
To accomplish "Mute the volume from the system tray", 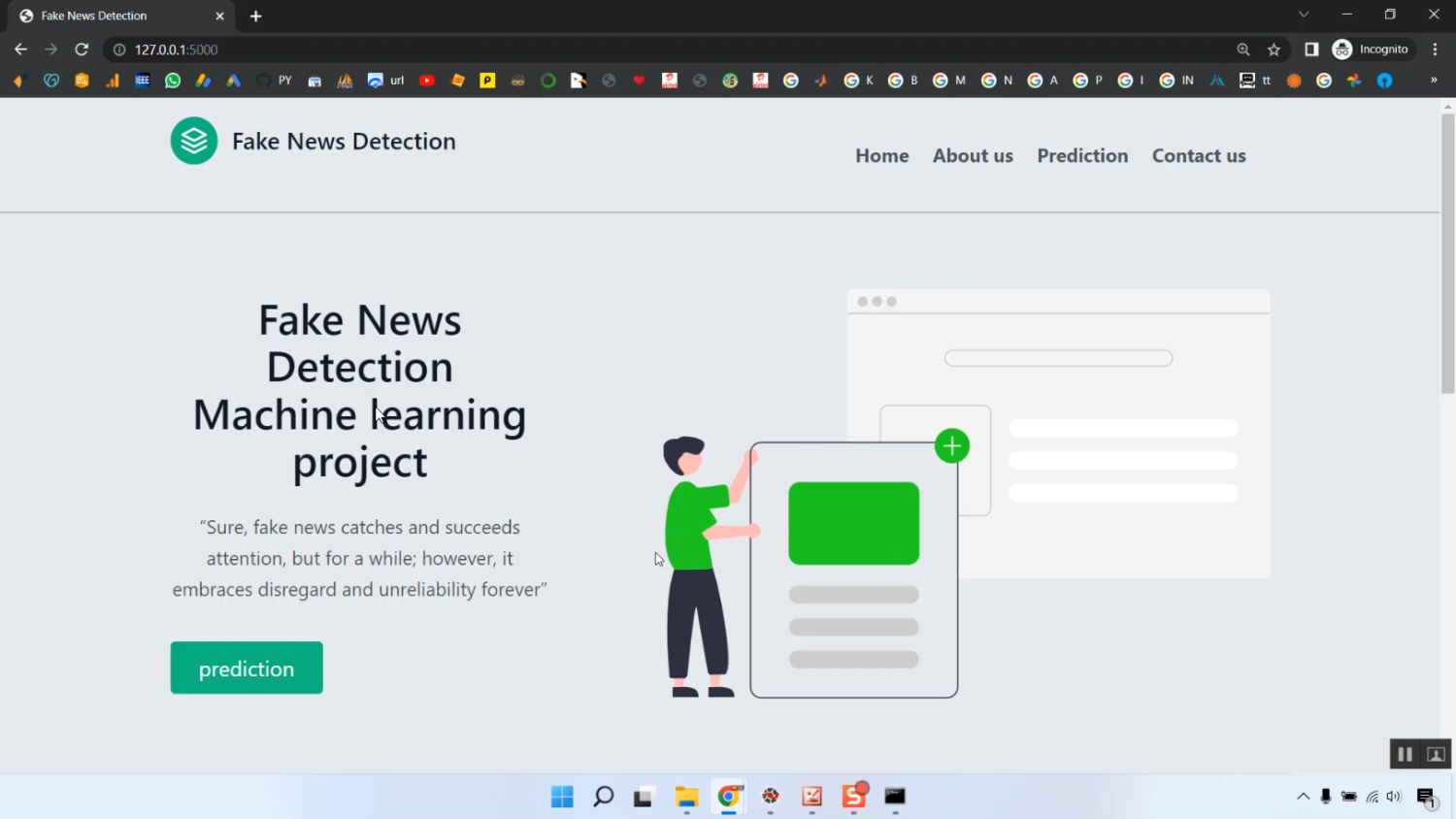I will 1393,796.
